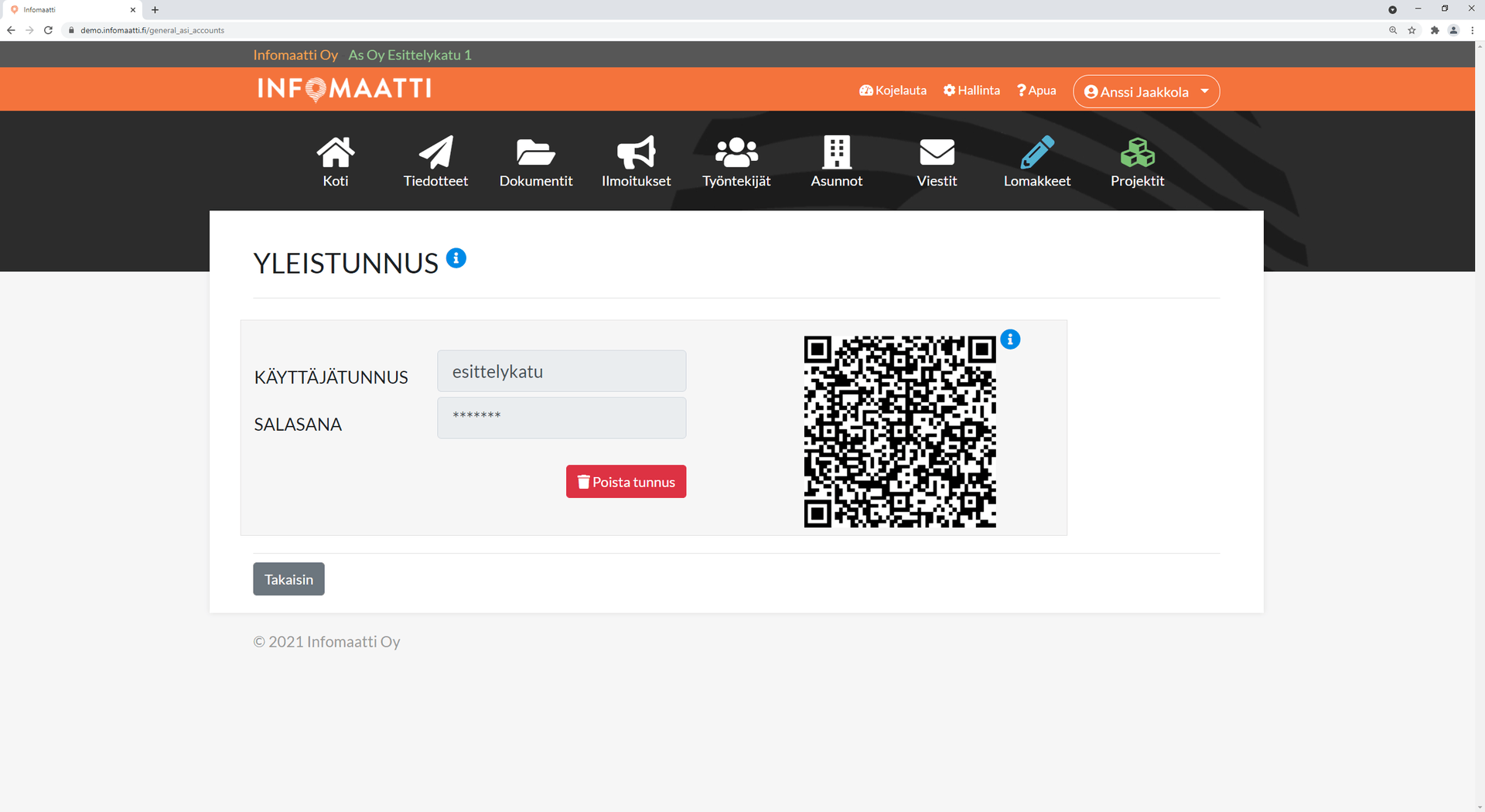Open Hallinta settings menu
The width and height of the screenshot is (1485, 812).
(971, 90)
